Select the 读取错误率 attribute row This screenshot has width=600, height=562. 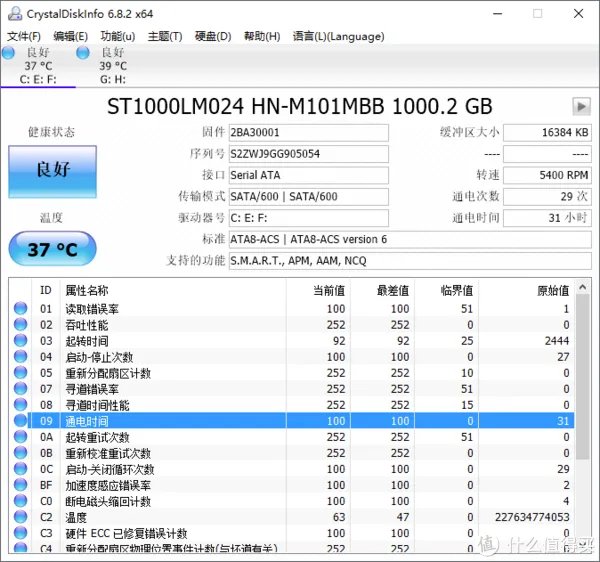pos(292,308)
